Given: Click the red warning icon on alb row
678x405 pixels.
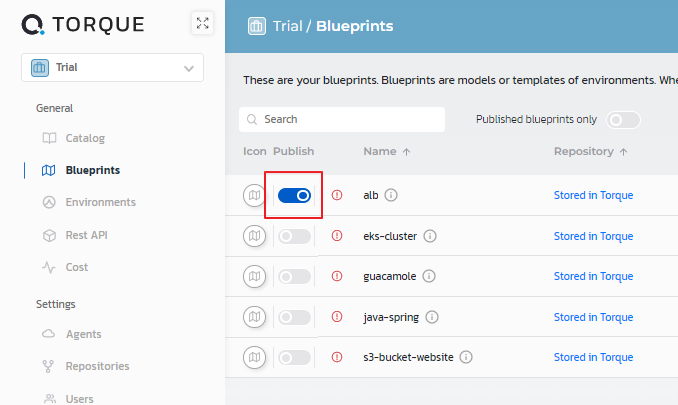Looking at the screenshot, I should (337, 196).
